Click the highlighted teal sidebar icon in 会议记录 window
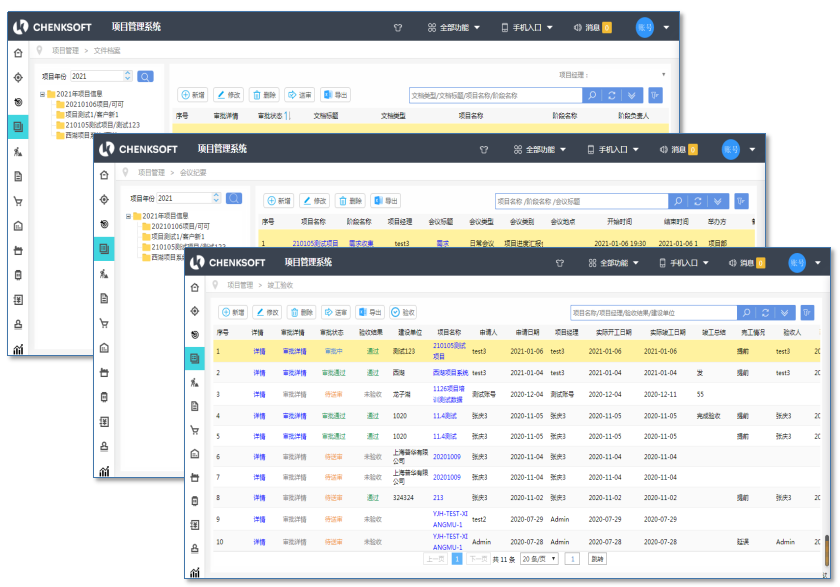 [104, 249]
